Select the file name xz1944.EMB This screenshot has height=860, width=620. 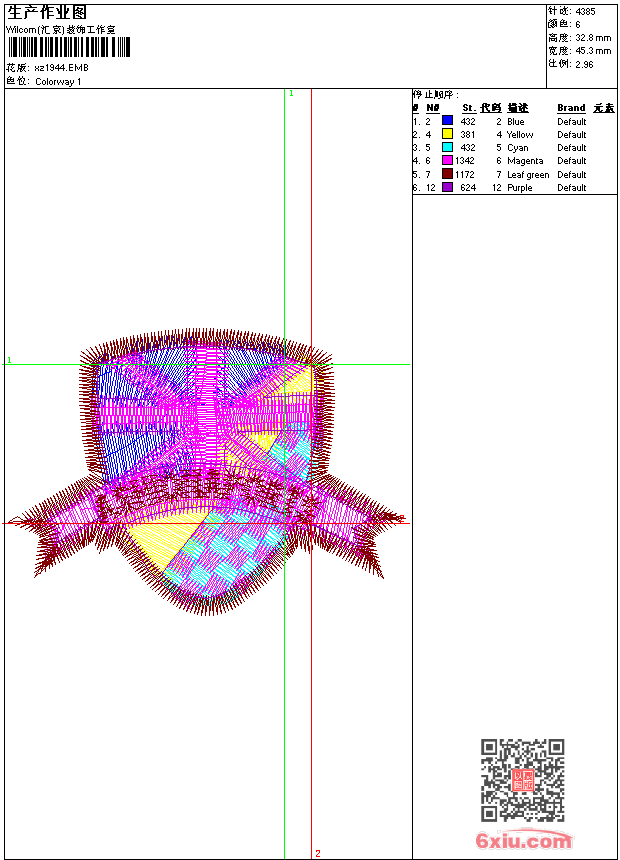point(61,68)
